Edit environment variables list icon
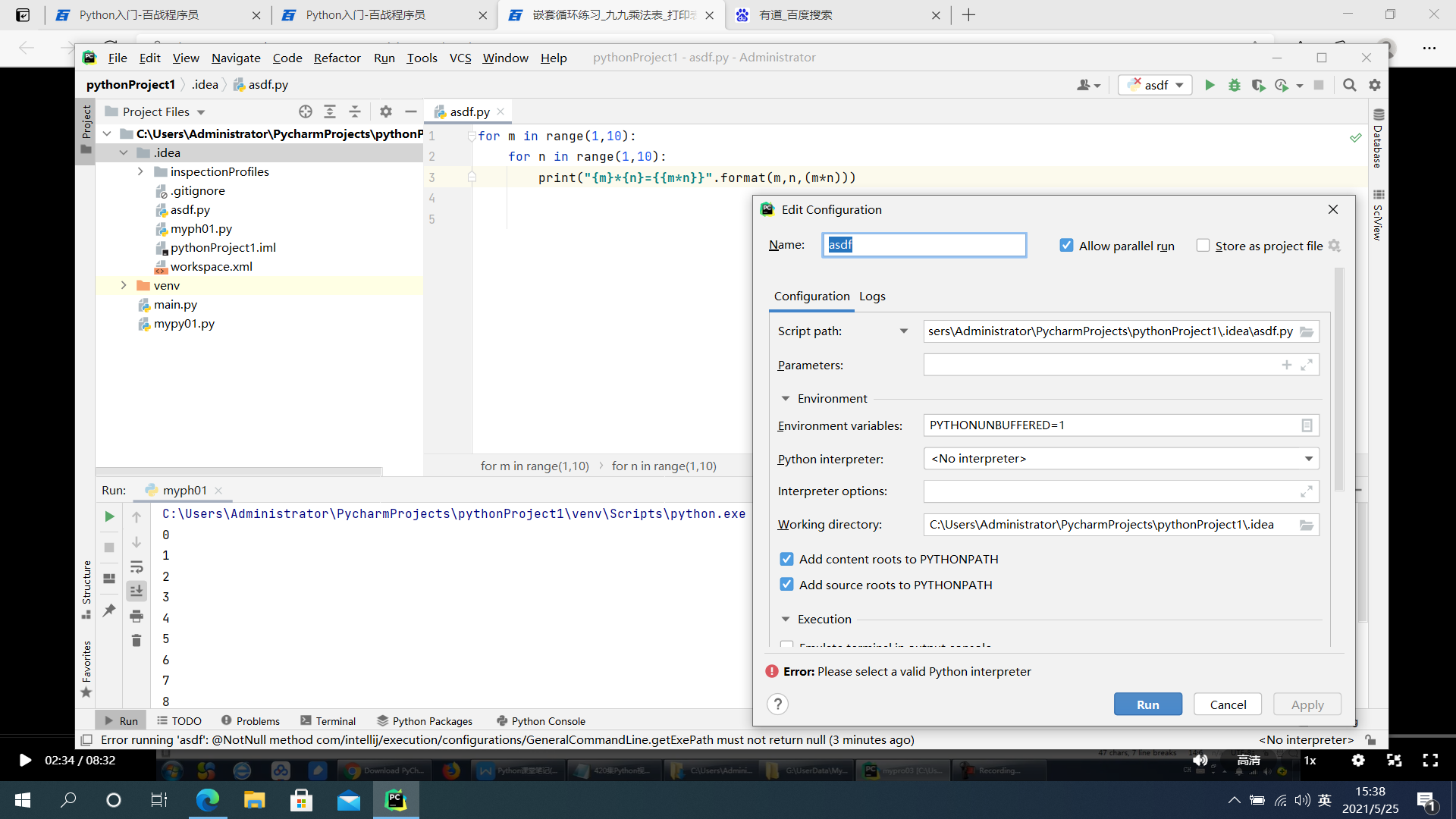 pos(1307,425)
